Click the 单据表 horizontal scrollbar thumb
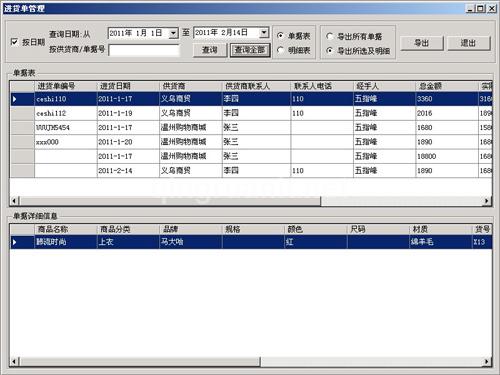500x375 pixels. click(170, 201)
